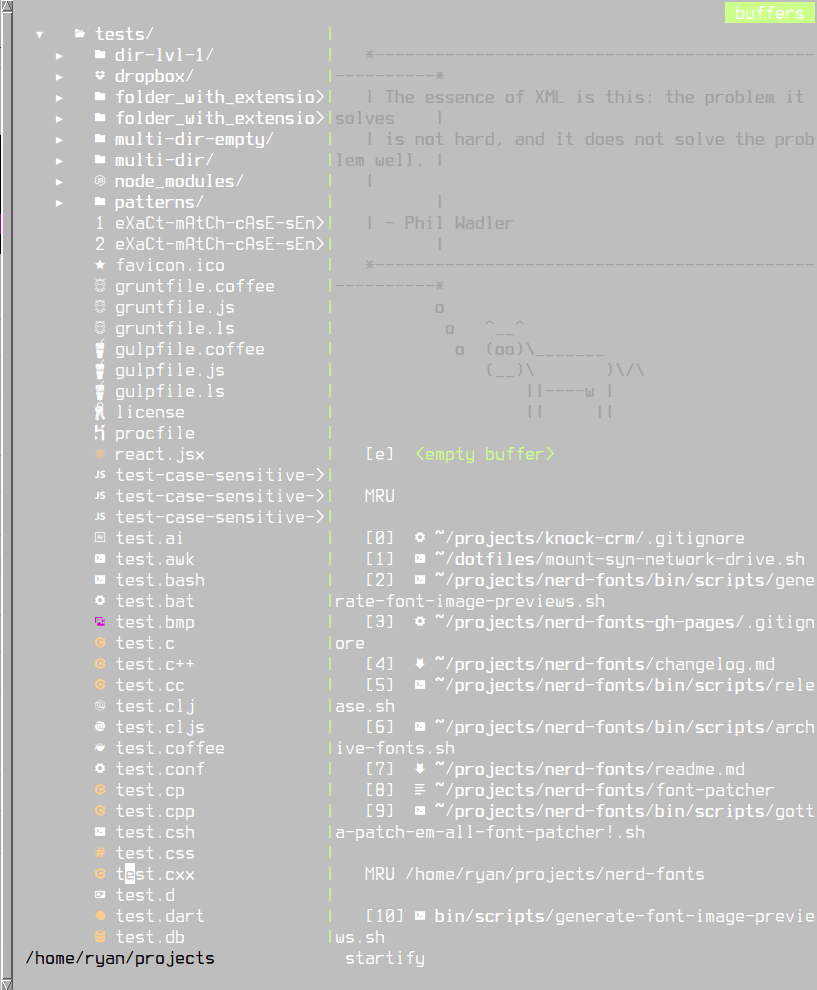Click the hash icon beside test.css
The width and height of the screenshot is (817, 990).
click(x=100, y=853)
